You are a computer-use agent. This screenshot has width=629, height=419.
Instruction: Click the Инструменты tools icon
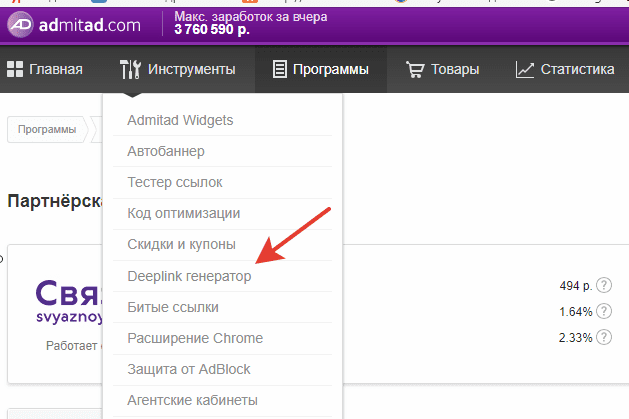click(x=130, y=69)
